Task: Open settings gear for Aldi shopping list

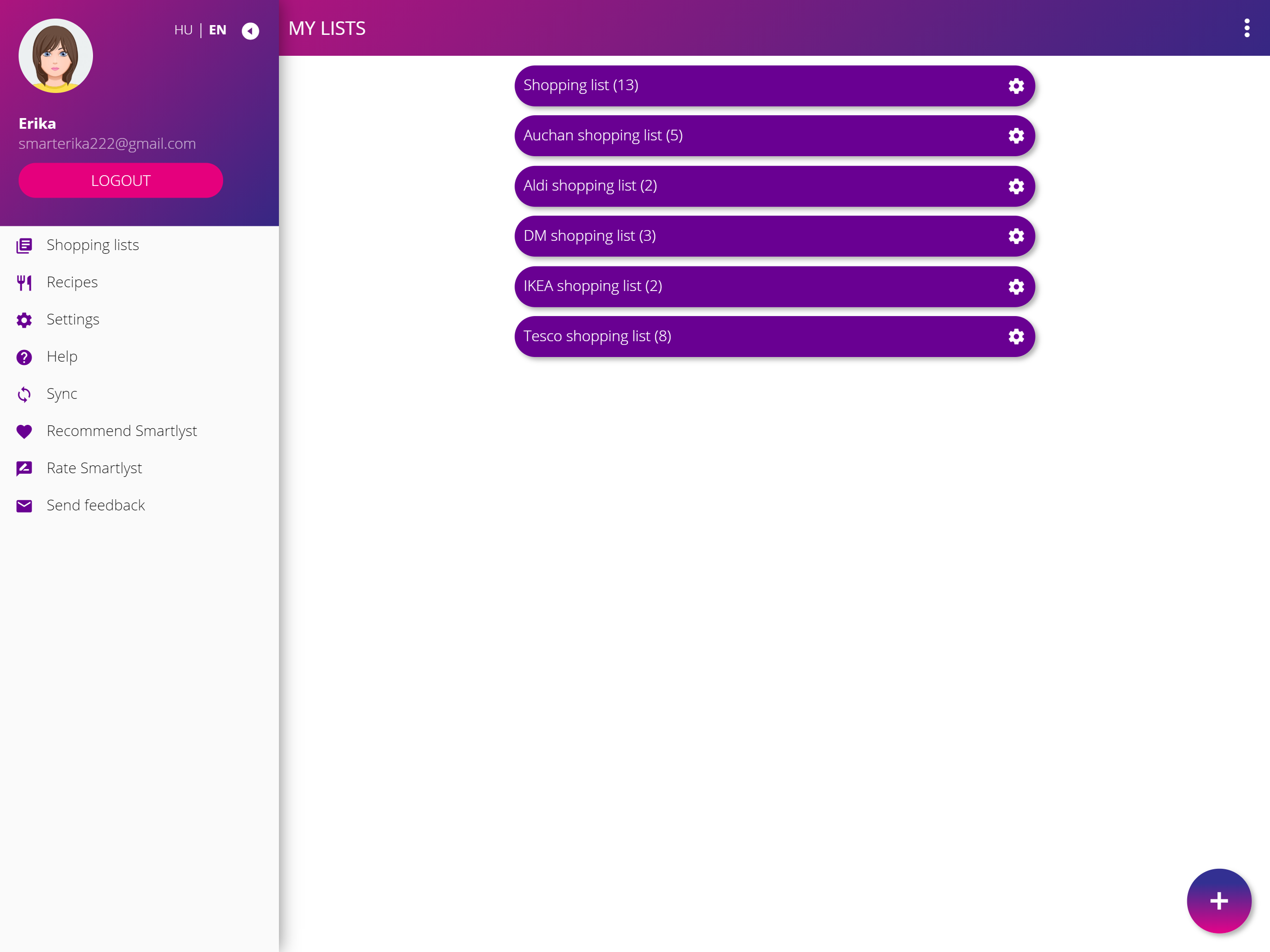Action: point(1016,186)
